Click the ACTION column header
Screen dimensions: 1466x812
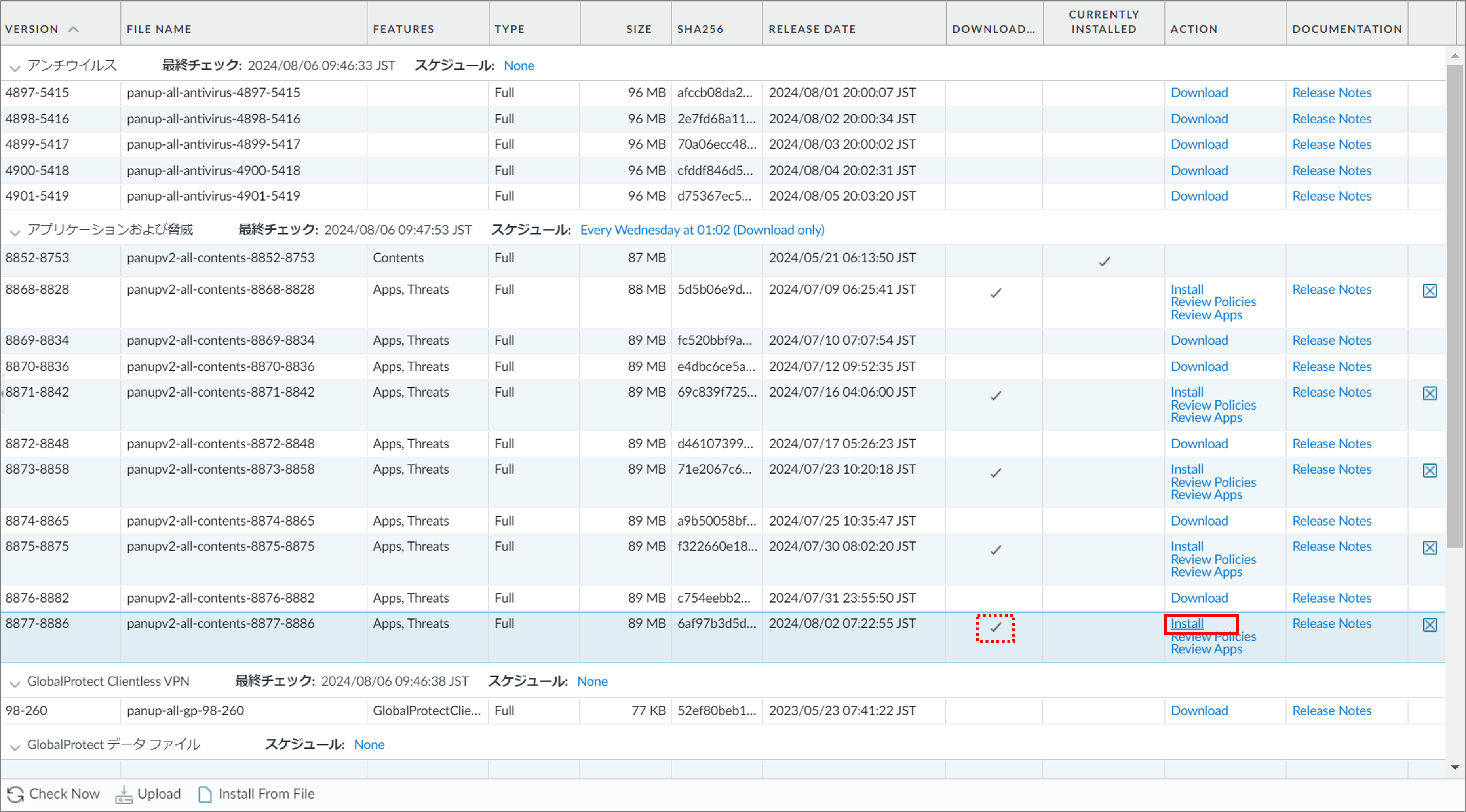coord(1194,29)
